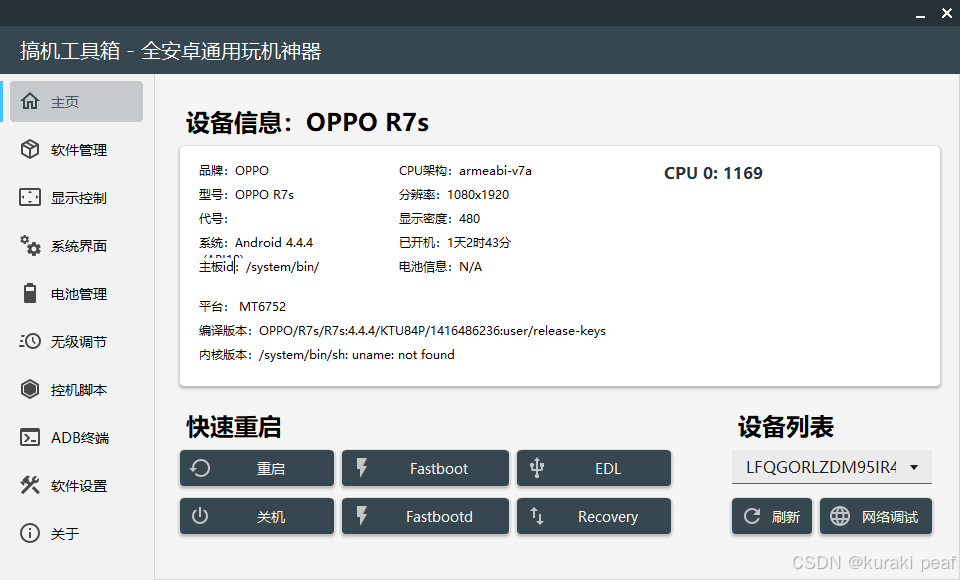Screen dimensions: 960x580
Task: Open the 软件管理 menu item
Action: [x=77, y=149]
